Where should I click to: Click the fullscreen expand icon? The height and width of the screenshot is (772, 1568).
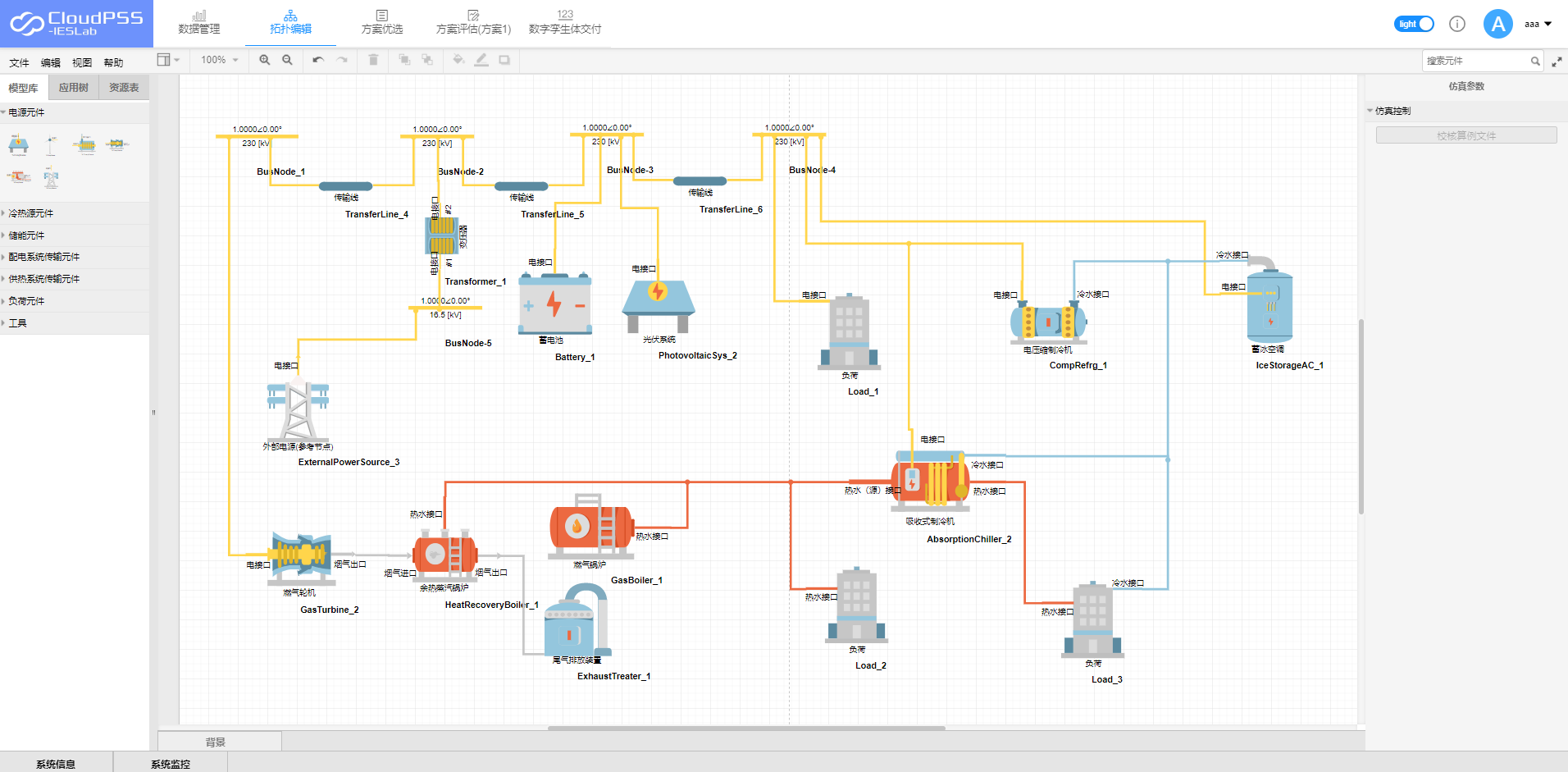(x=1557, y=62)
